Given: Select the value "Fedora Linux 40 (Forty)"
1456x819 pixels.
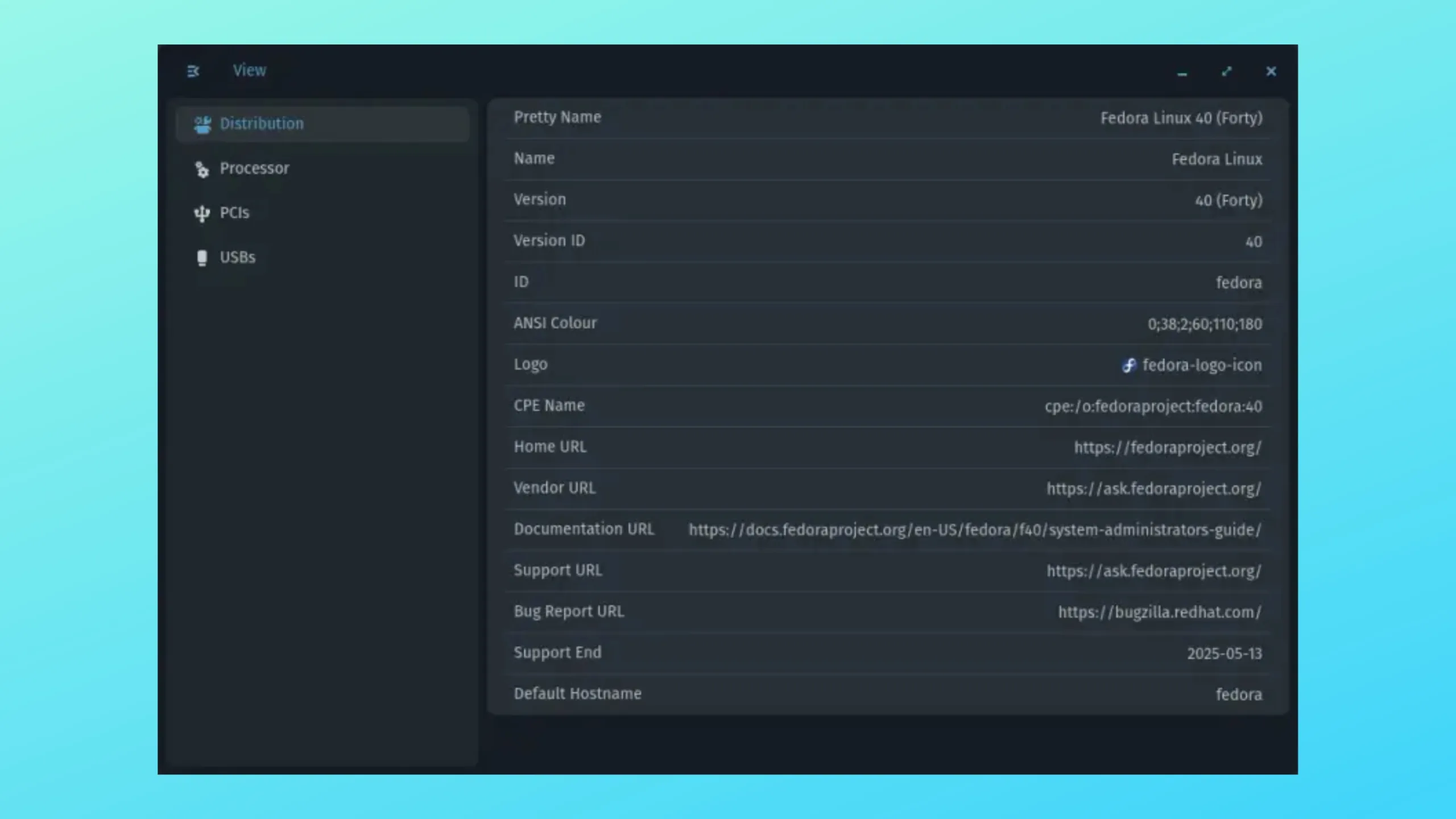Looking at the screenshot, I should pos(1181,118).
